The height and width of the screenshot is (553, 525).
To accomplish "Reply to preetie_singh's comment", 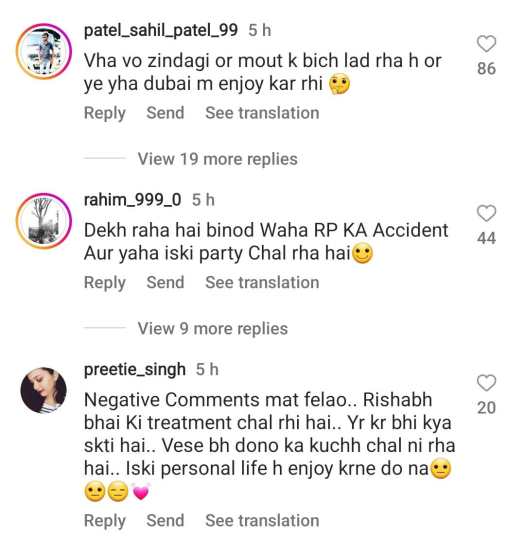I will point(105,521).
